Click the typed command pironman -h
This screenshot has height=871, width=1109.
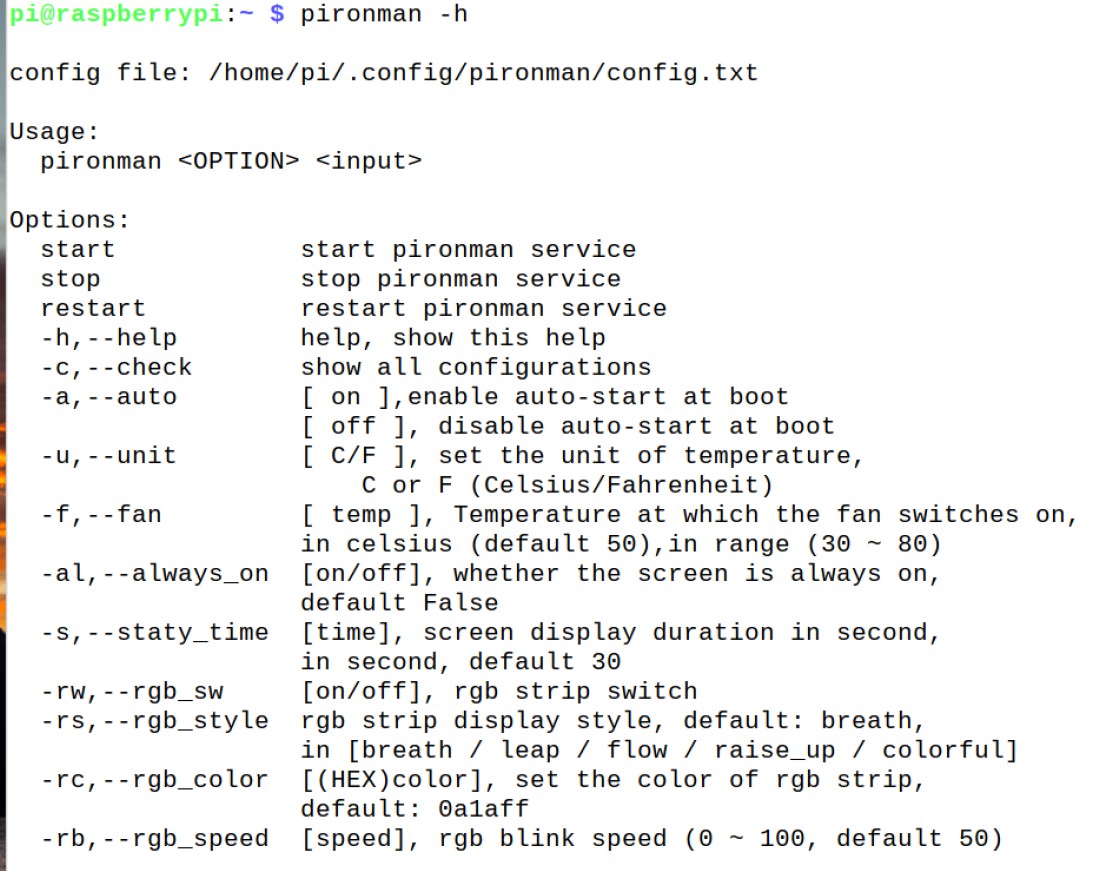coord(383,14)
